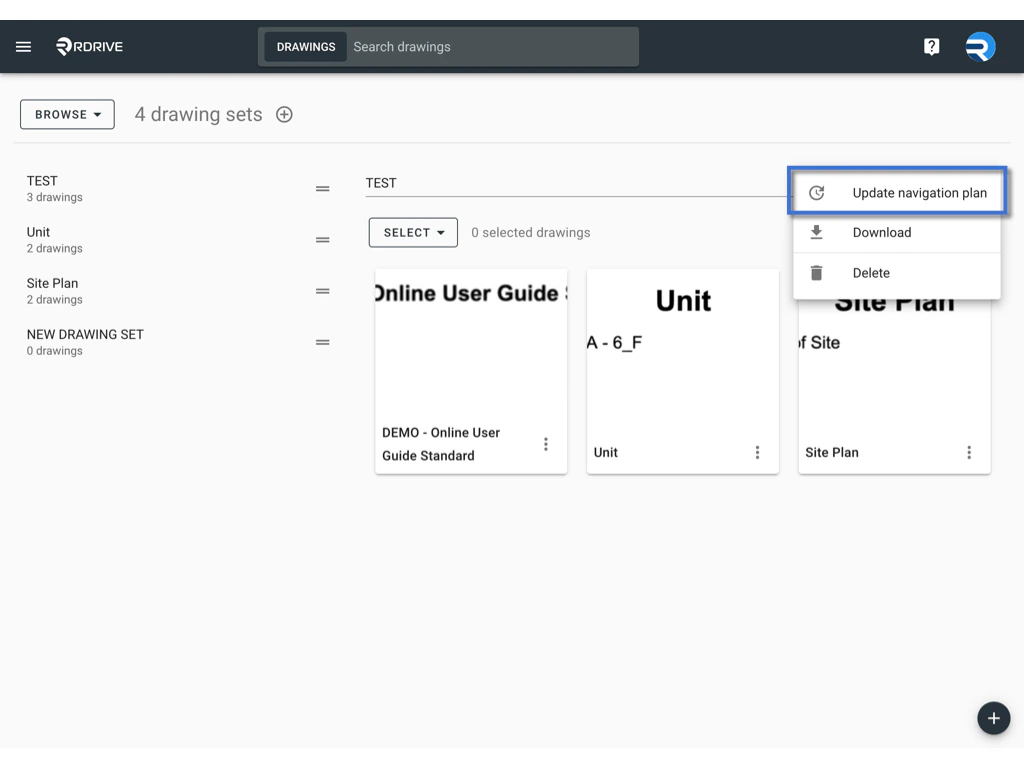Screen dimensions: 1024x768
Task: Click the refresh icon beside Update navigation plan
Action: click(817, 192)
